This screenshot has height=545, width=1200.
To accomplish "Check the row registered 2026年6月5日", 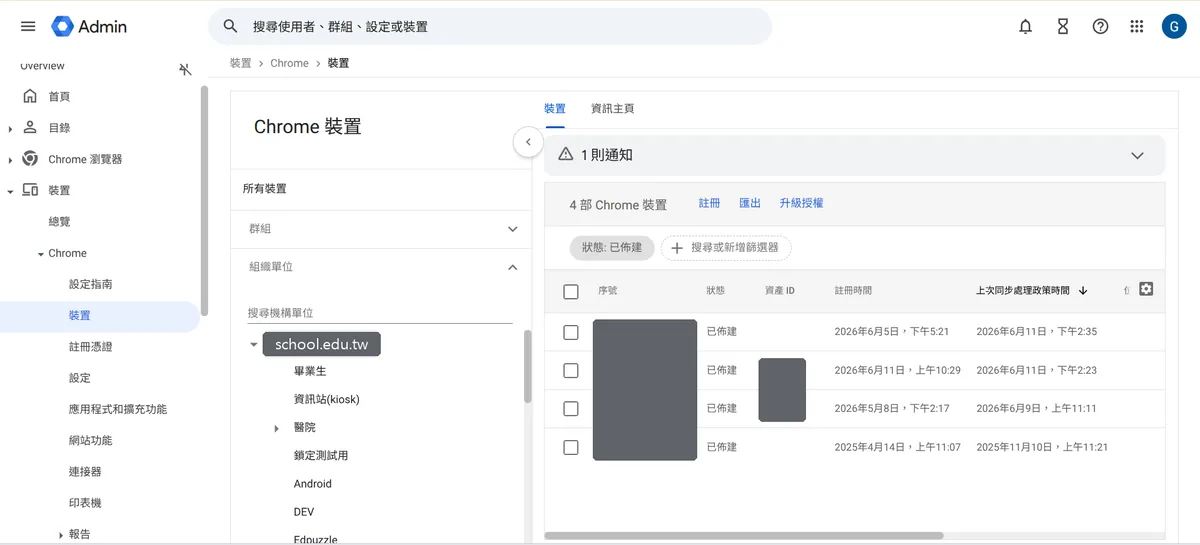I will pos(571,332).
